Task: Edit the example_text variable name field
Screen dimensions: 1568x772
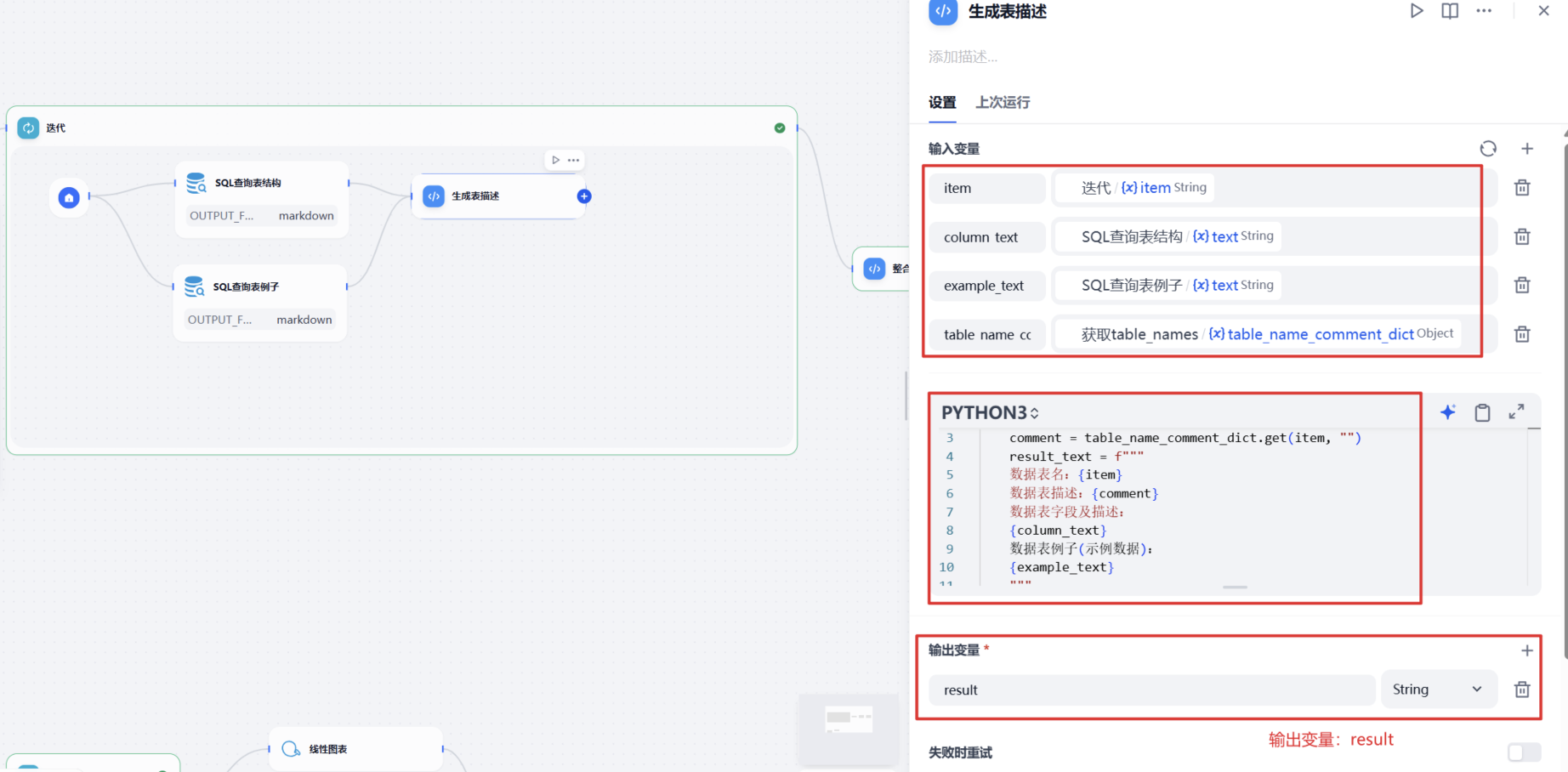Action: [x=986, y=286]
